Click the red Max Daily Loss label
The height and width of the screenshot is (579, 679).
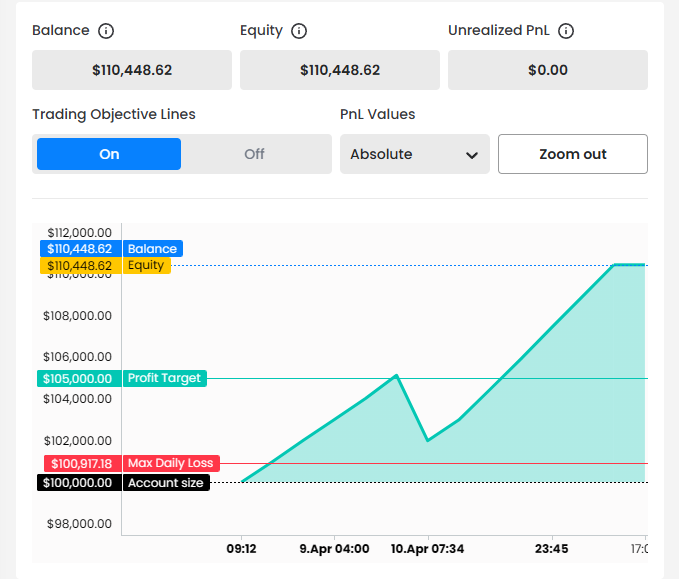170,464
